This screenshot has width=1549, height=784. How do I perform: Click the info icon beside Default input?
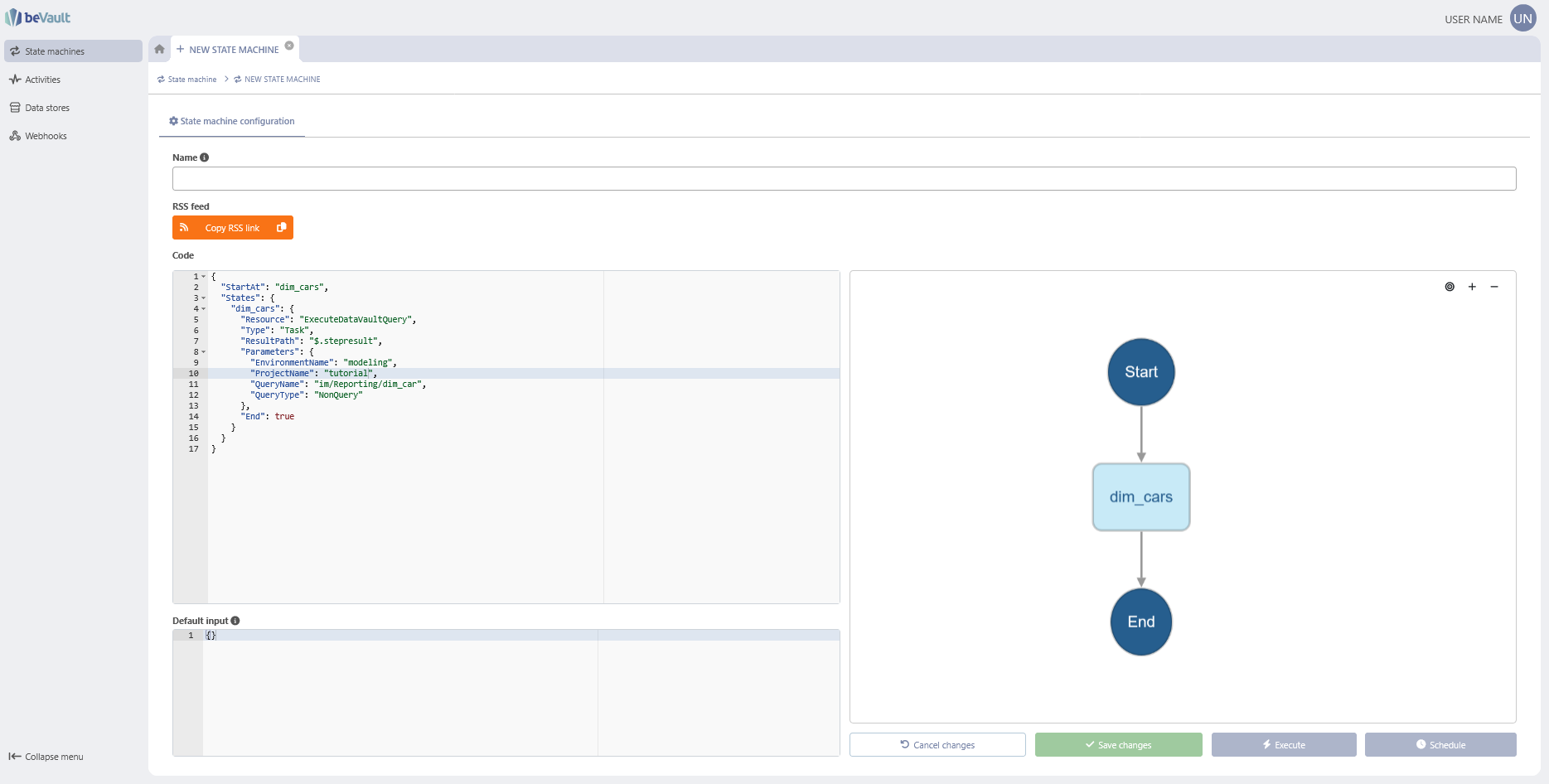[x=235, y=621]
